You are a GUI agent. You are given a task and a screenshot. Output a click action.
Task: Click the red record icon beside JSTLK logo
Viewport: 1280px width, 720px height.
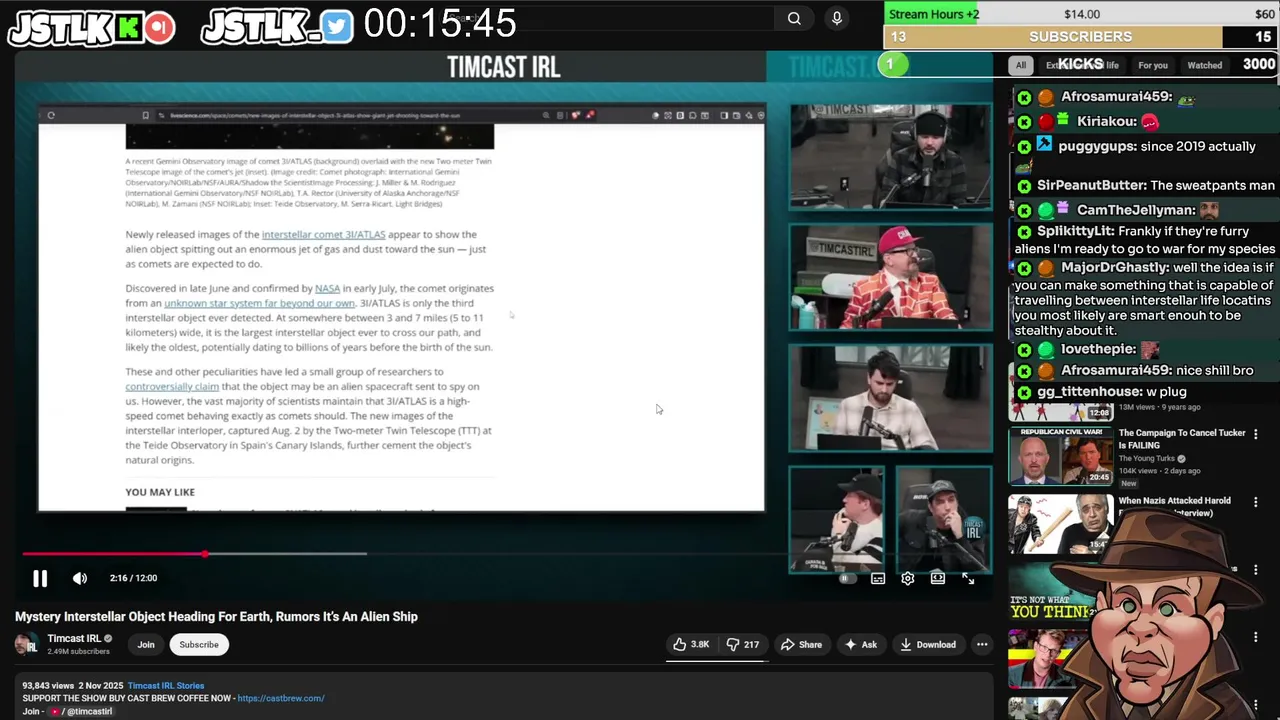159,28
